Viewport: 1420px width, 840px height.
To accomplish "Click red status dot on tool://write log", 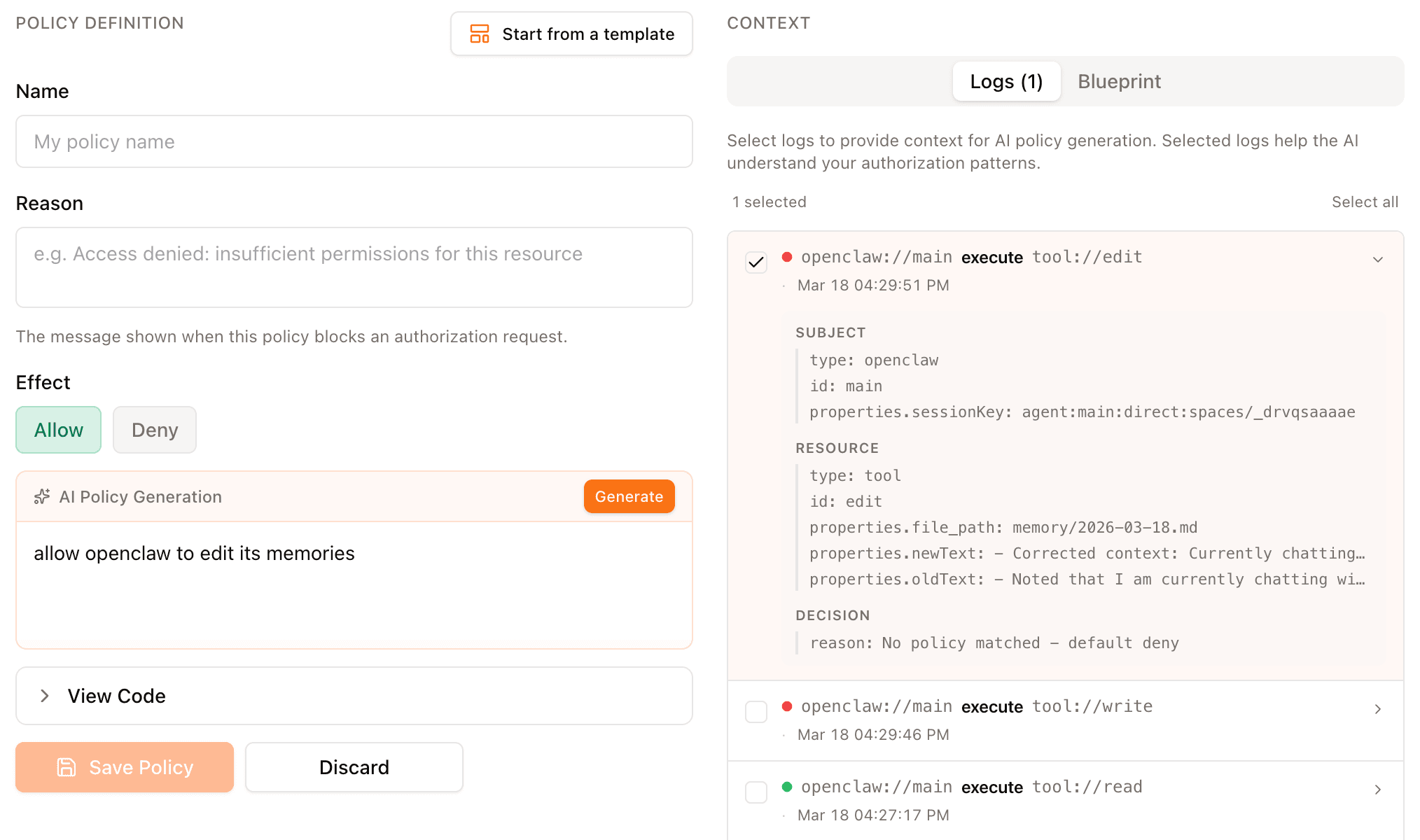I will [787, 706].
